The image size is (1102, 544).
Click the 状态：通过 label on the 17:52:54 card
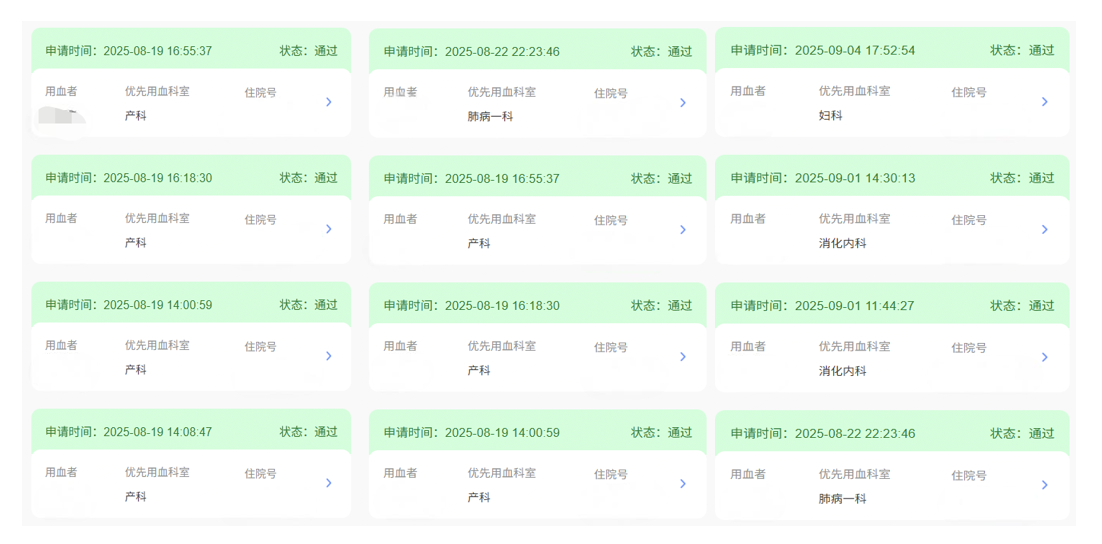coord(1022,50)
